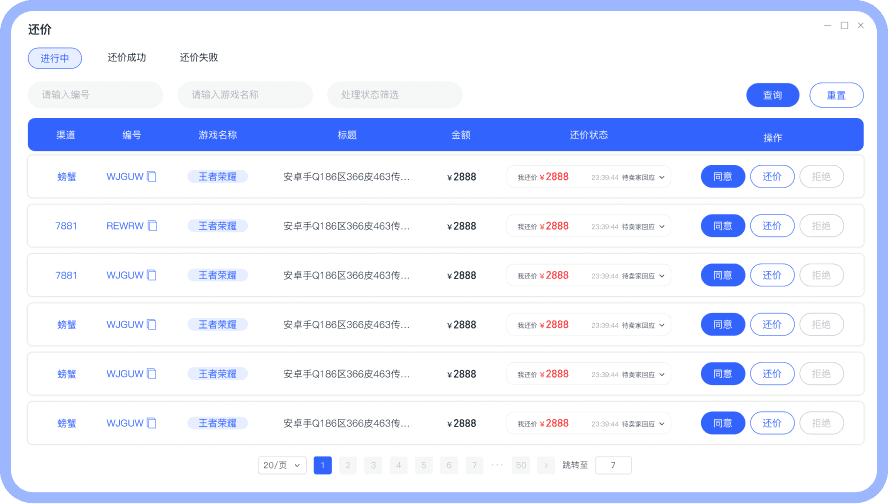Screen dimensions: 888x504
Task: Click 同意 in the 7881 WJGUW row
Action: click(723, 275)
